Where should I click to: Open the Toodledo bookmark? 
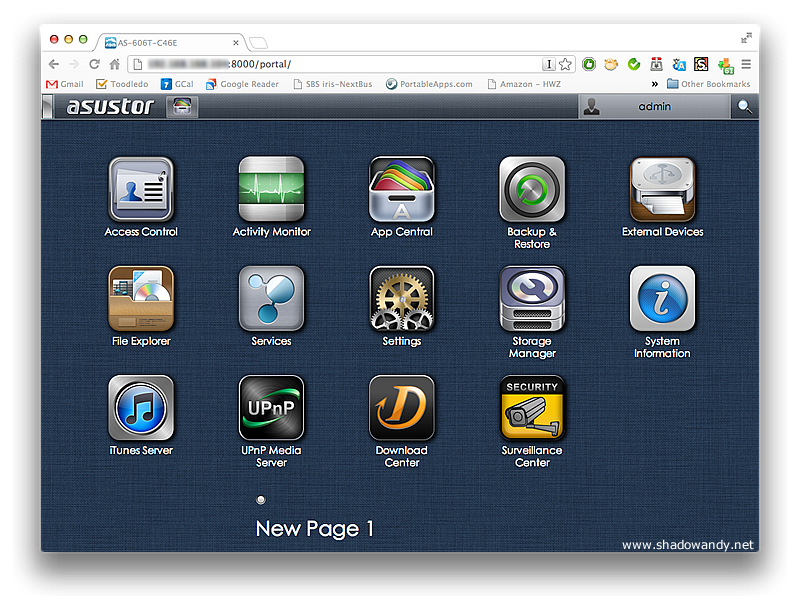point(122,84)
